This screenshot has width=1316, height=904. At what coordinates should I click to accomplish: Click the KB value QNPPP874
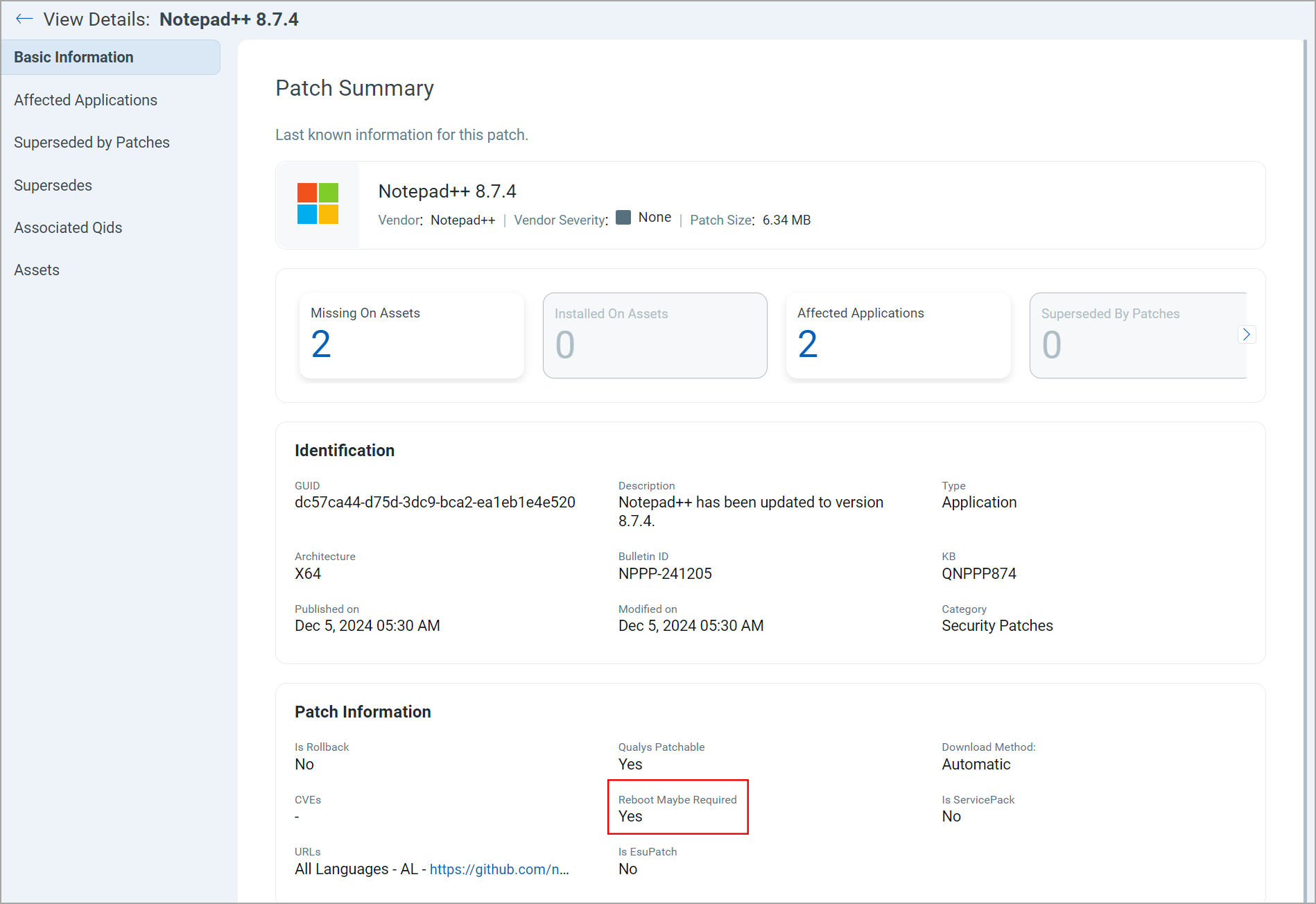978,574
